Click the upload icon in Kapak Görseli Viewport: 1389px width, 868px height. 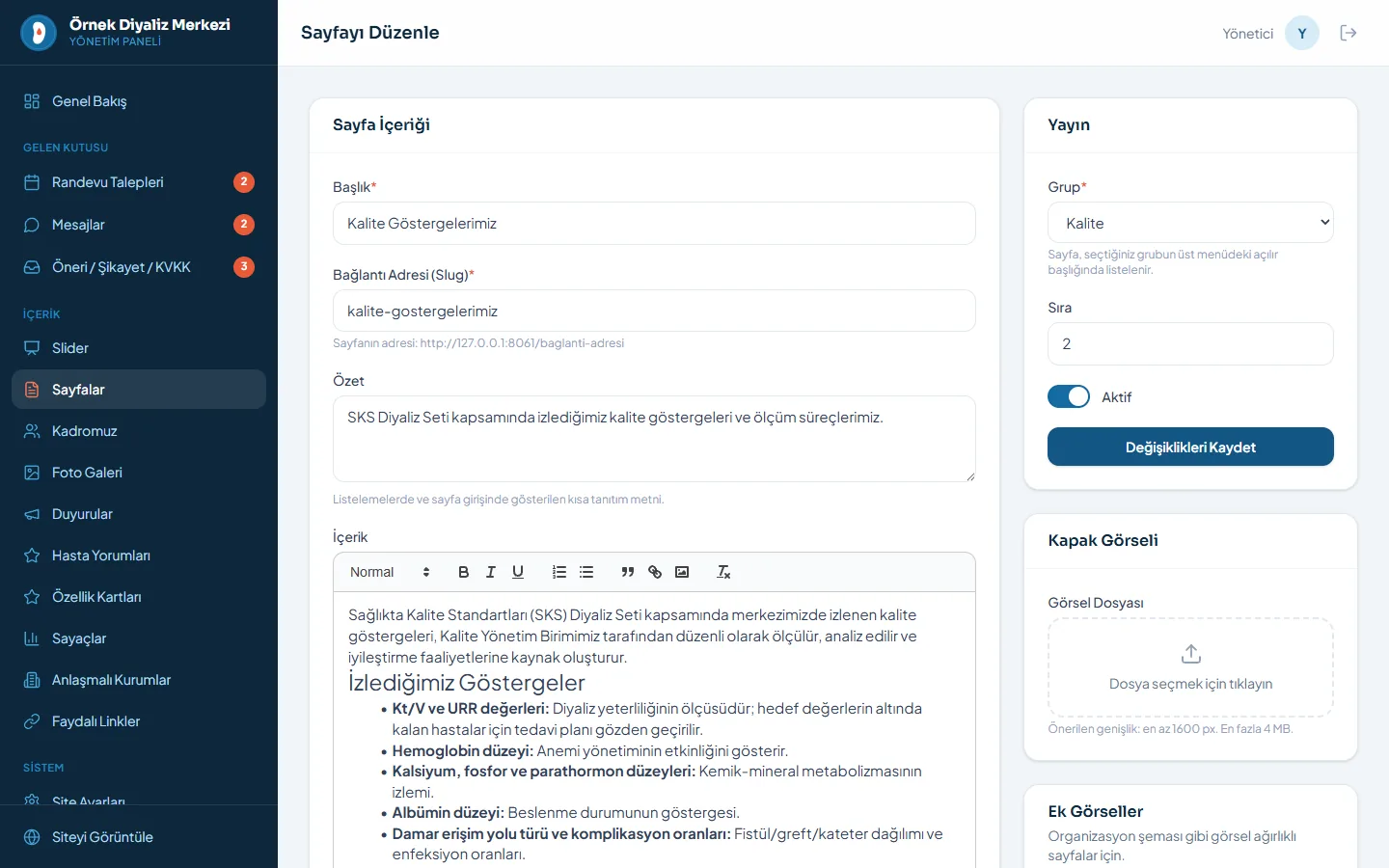tap(1191, 654)
